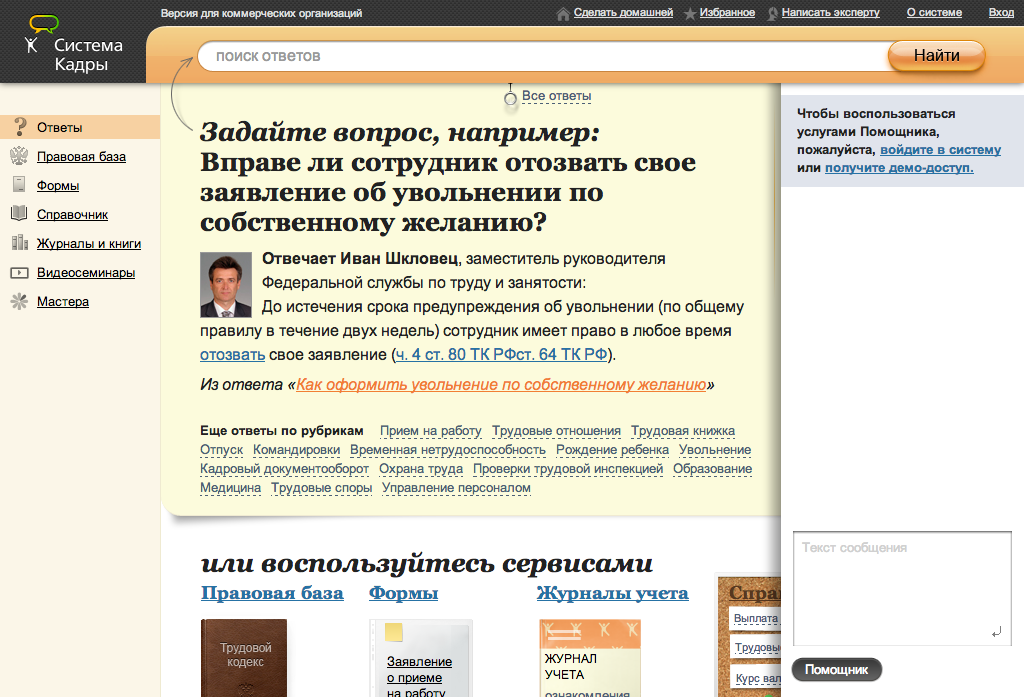Click the Текст сообщения message box
This screenshot has width=1024, height=697.
point(902,588)
